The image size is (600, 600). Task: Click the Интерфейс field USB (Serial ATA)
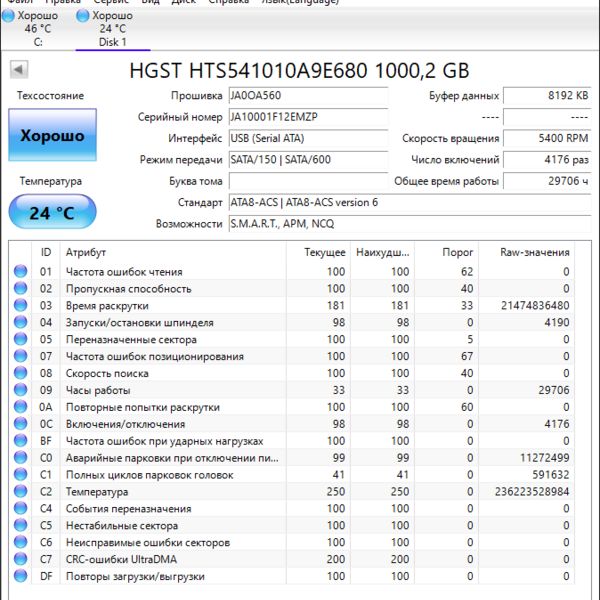308,139
